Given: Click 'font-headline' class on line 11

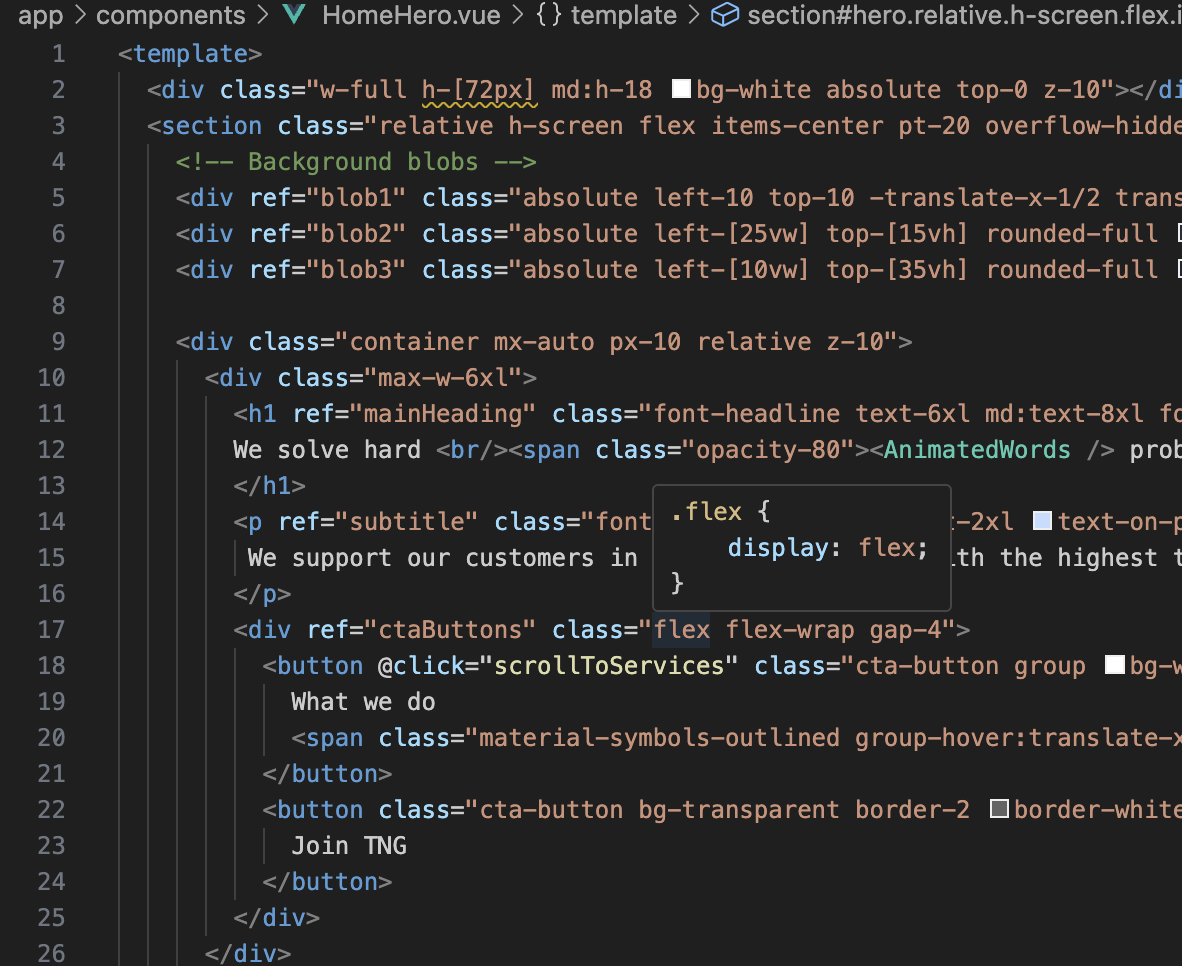Looking at the screenshot, I should tap(746, 413).
